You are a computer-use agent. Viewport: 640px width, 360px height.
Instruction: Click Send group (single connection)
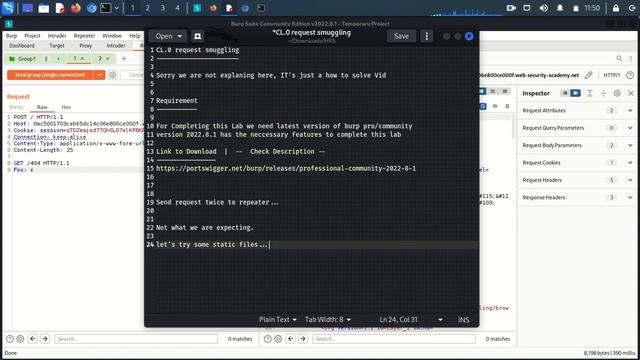click(x=50, y=75)
